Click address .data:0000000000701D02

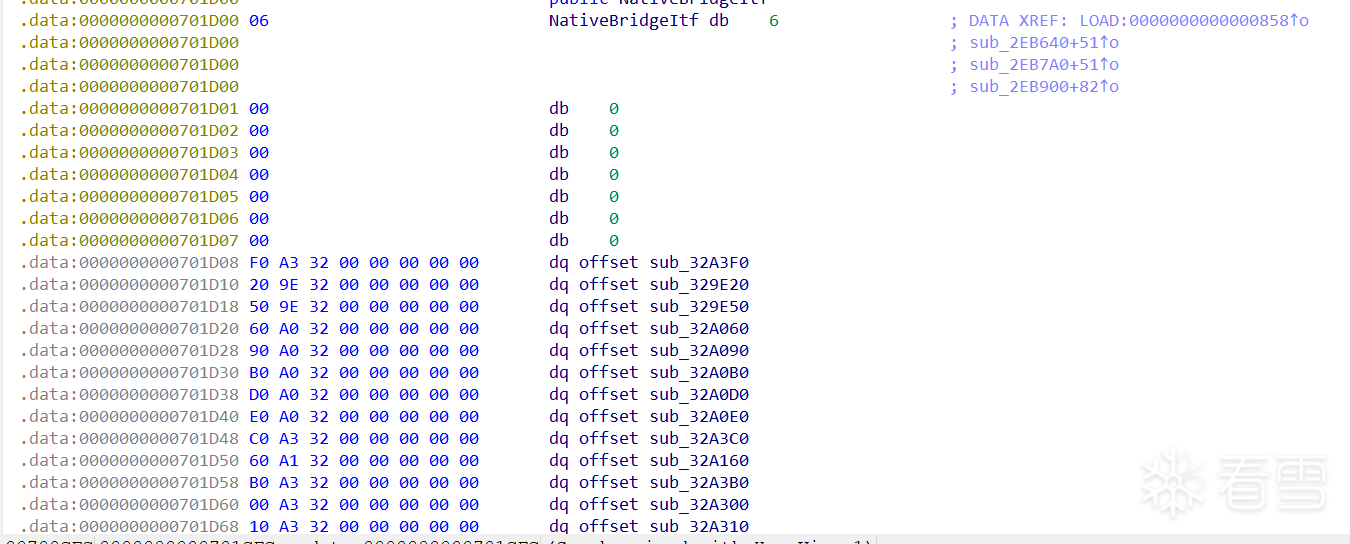[x=129, y=130]
